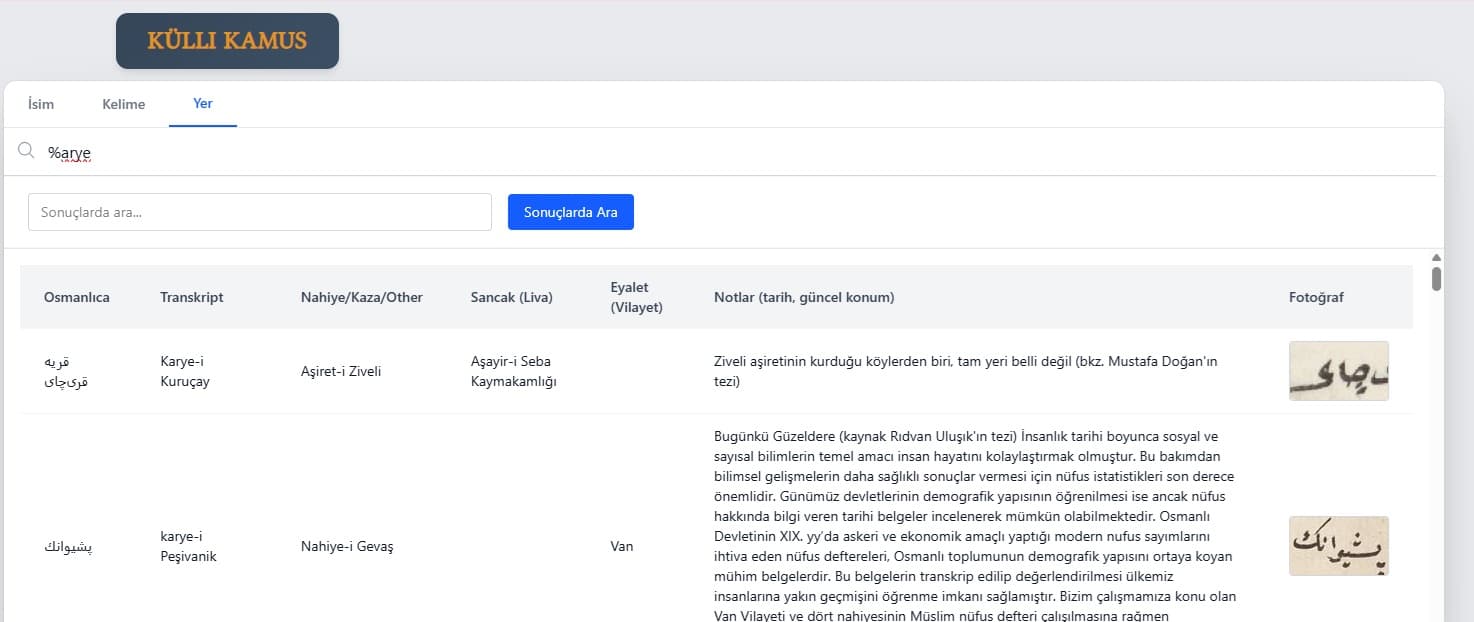Click the search magnifier icon
The image size is (1474, 622).
click(26, 151)
